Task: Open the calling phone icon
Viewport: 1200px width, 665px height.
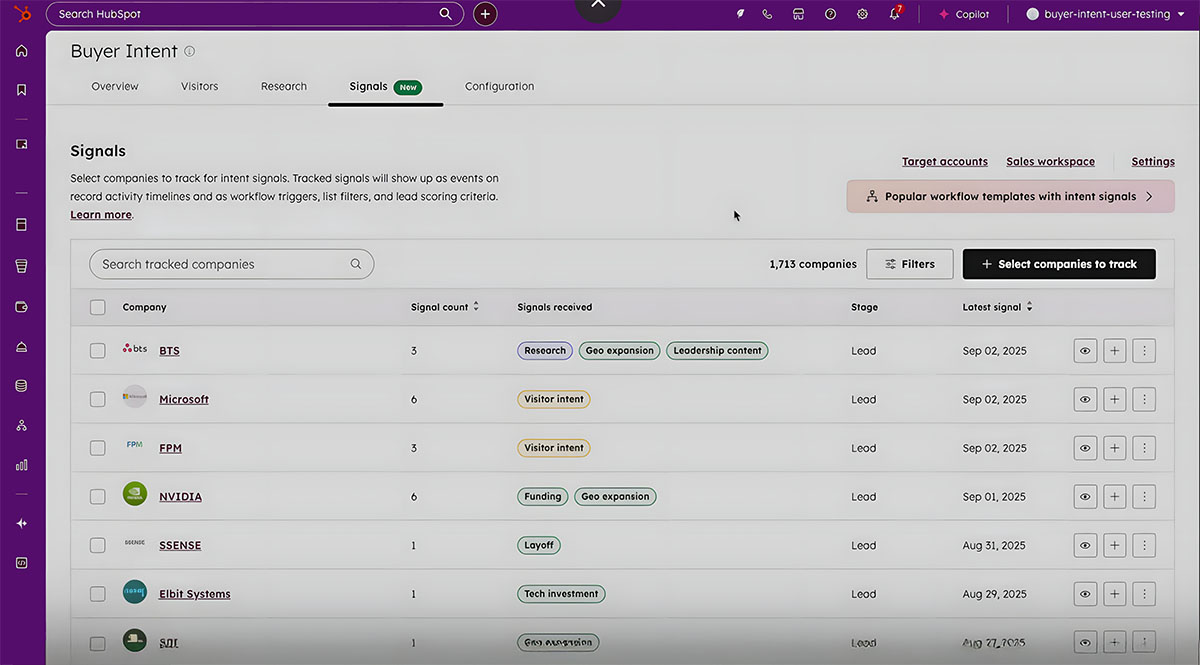Action: tap(767, 14)
